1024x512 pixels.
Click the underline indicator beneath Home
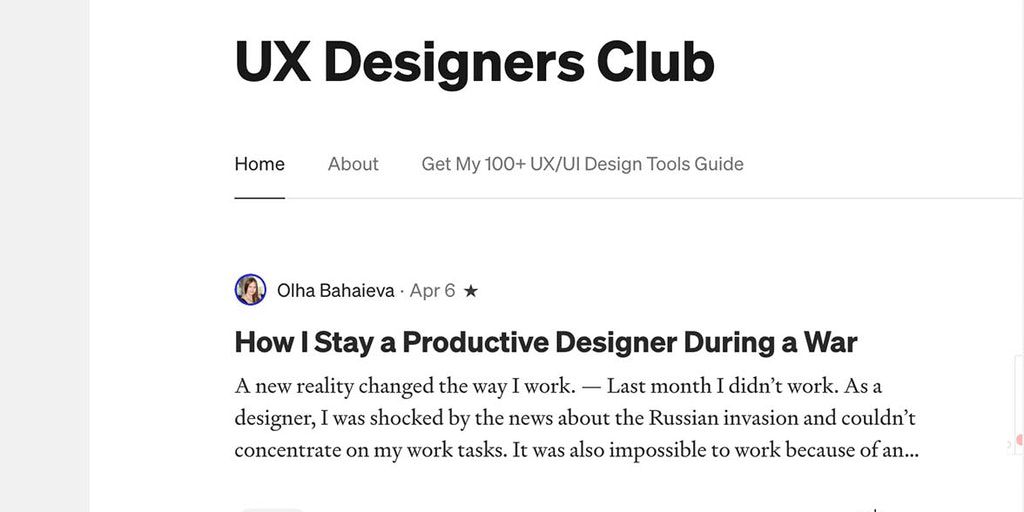[259, 198]
